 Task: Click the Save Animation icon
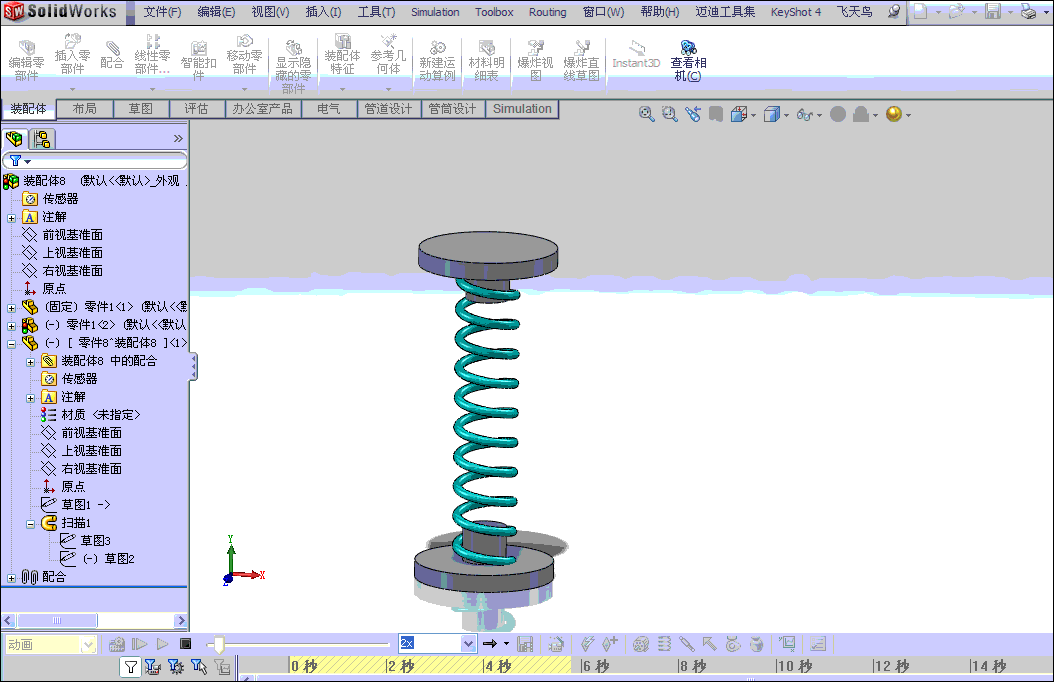[525, 644]
